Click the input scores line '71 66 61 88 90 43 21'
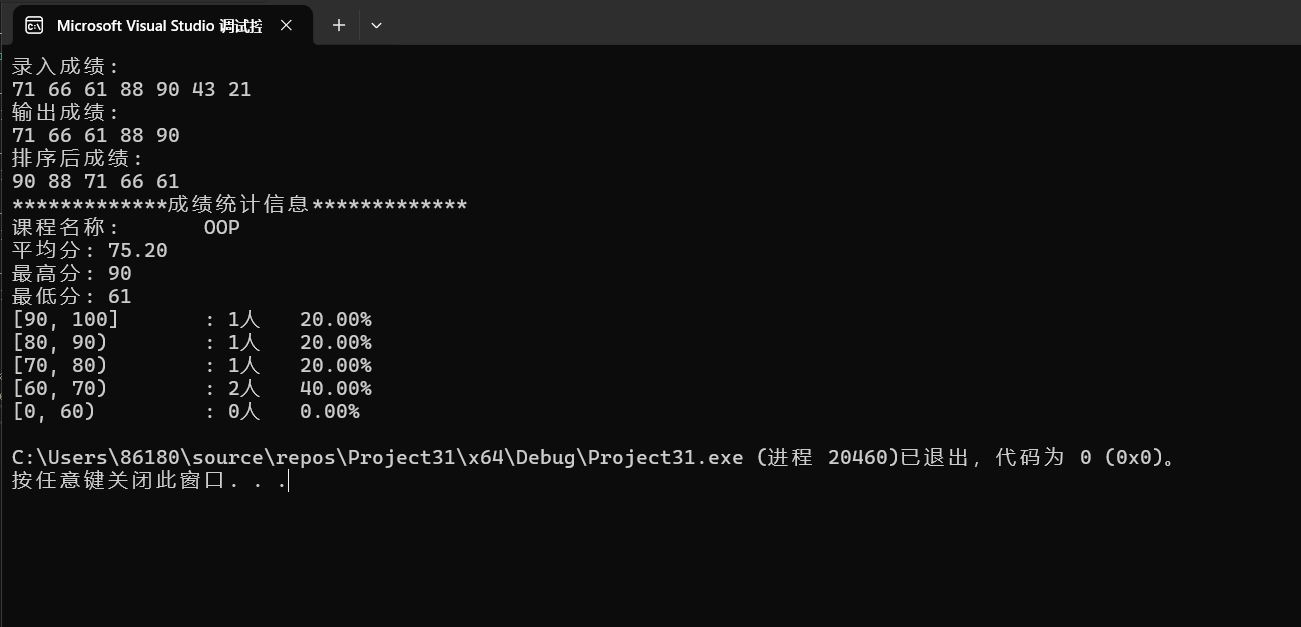1301x627 pixels. [131, 90]
